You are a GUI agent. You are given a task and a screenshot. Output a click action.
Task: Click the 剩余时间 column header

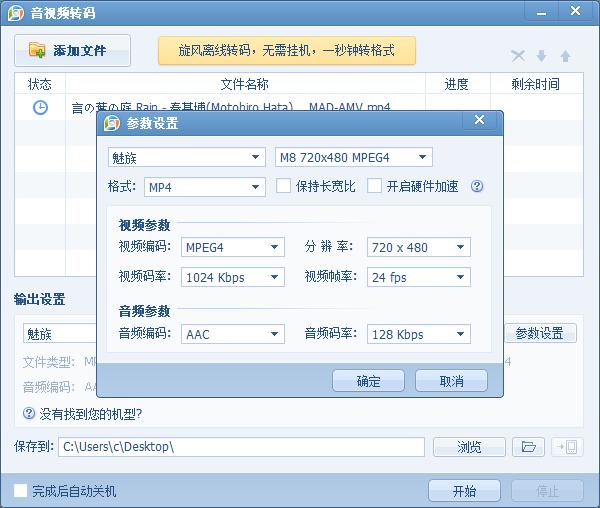pyautogui.click(x=536, y=84)
